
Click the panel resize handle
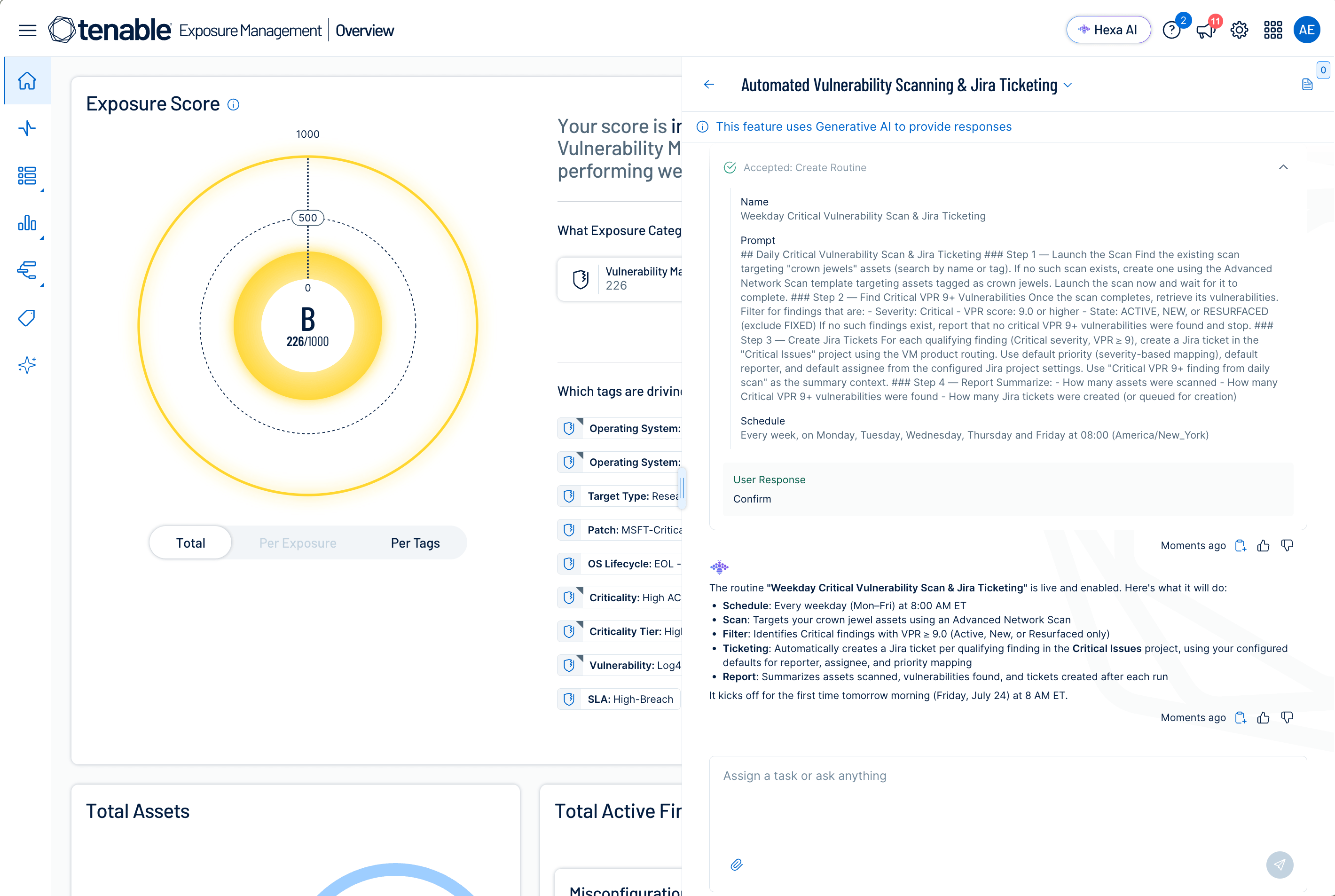pyautogui.click(x=682, y=488)
